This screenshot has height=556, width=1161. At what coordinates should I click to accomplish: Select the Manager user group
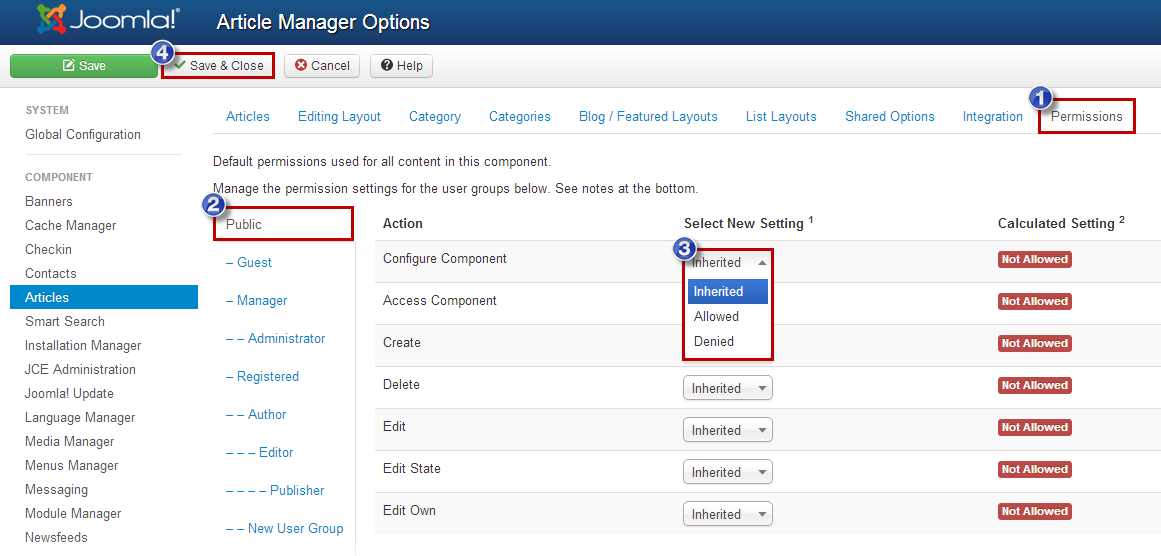point(256,301)
